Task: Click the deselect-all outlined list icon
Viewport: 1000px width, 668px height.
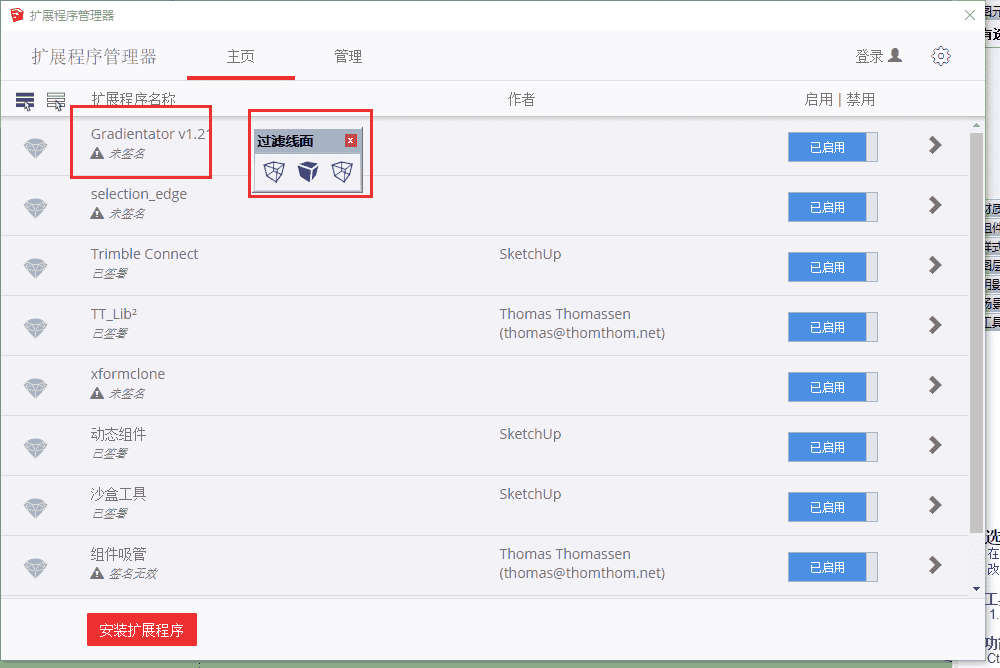Action: pos(56,101)
